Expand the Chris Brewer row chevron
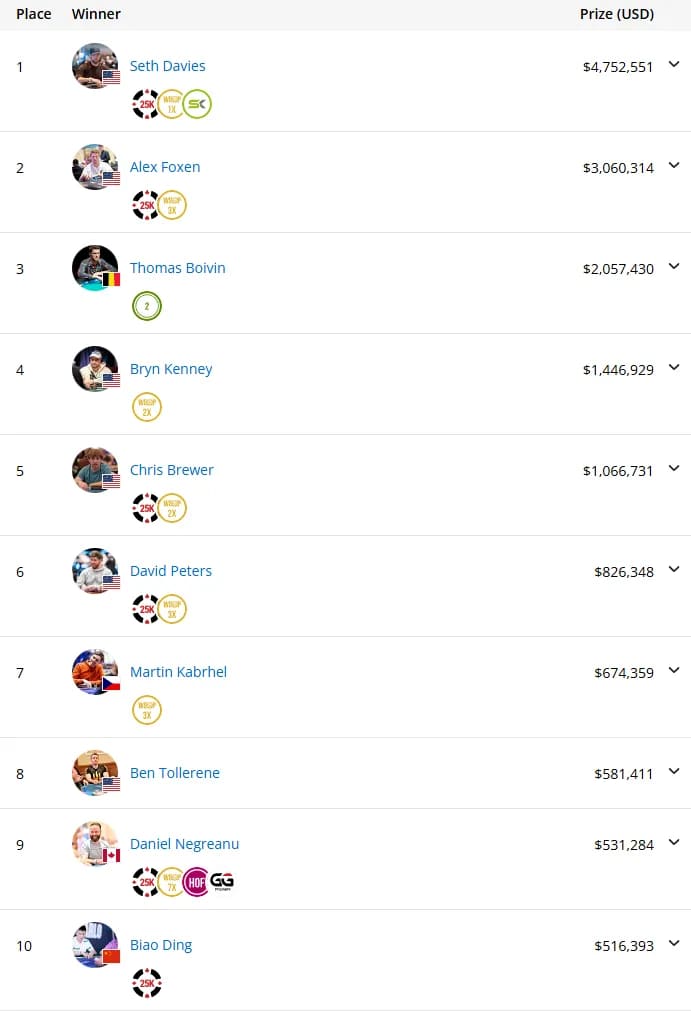691x1011 pixels. point(674,468)
